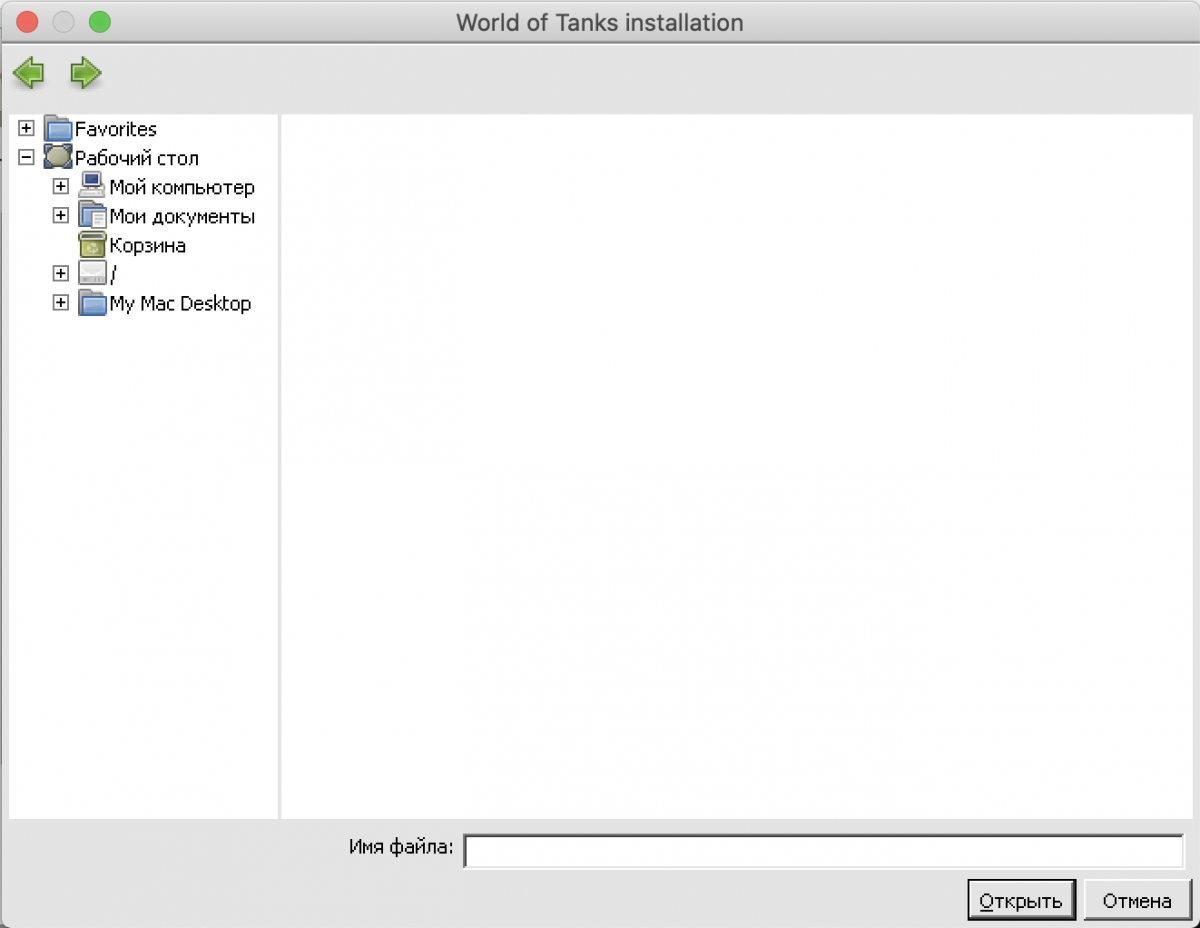Screen dimensions: 1200x928
Task: Click the green back arrow icon
Action: pyautogui.click(x=28, y=73)
